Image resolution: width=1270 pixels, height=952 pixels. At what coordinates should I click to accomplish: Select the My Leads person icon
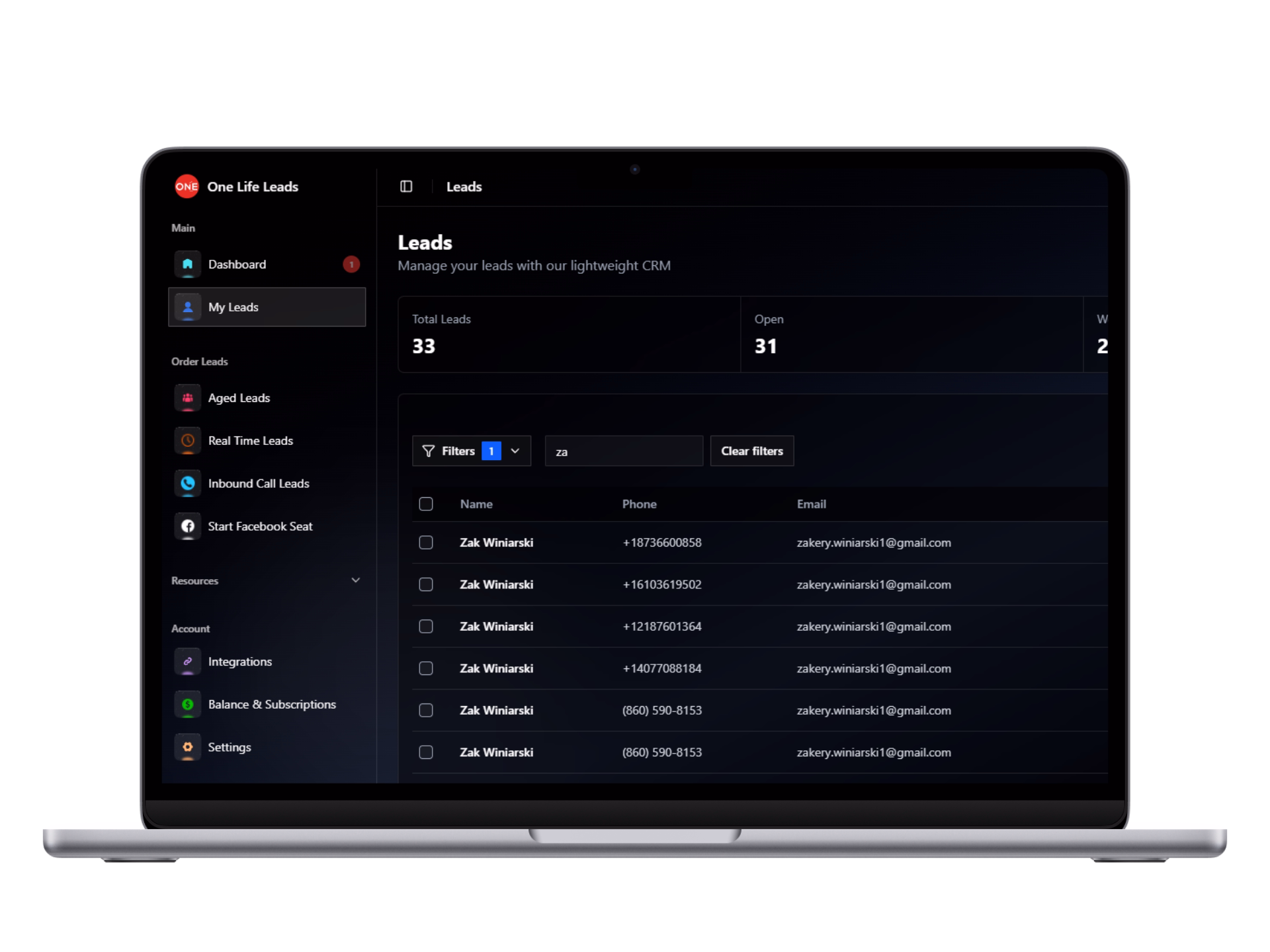coord(187,307)
